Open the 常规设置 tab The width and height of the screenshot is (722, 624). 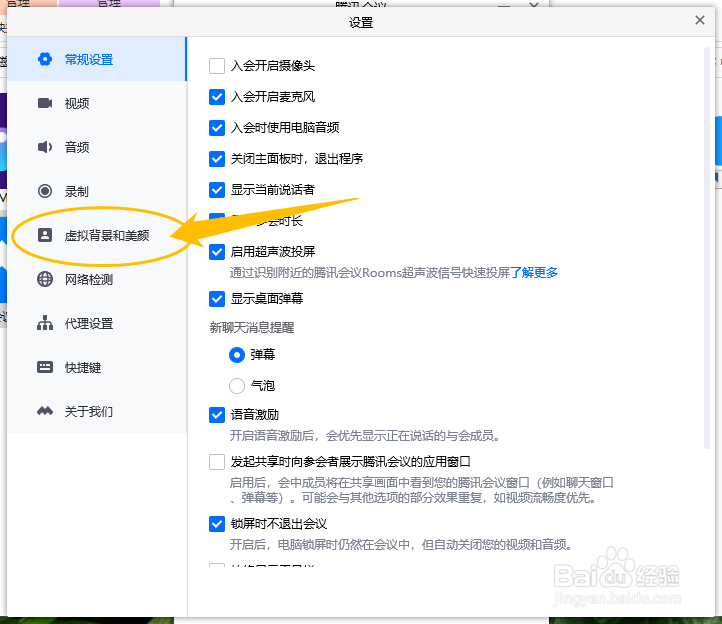coord(97,59)
